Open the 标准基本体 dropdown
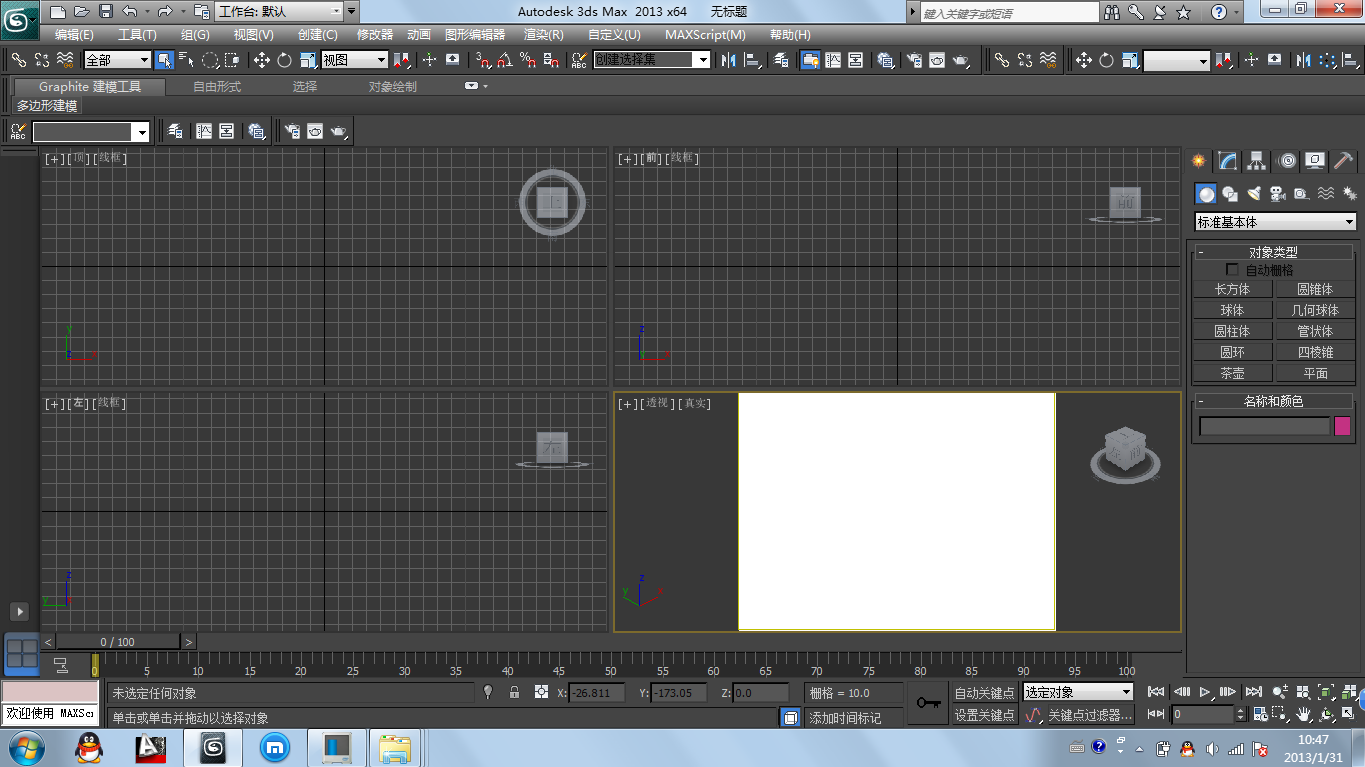Image resolution: width=1365 pixels, height=767 pixels. pos(1276,222)
